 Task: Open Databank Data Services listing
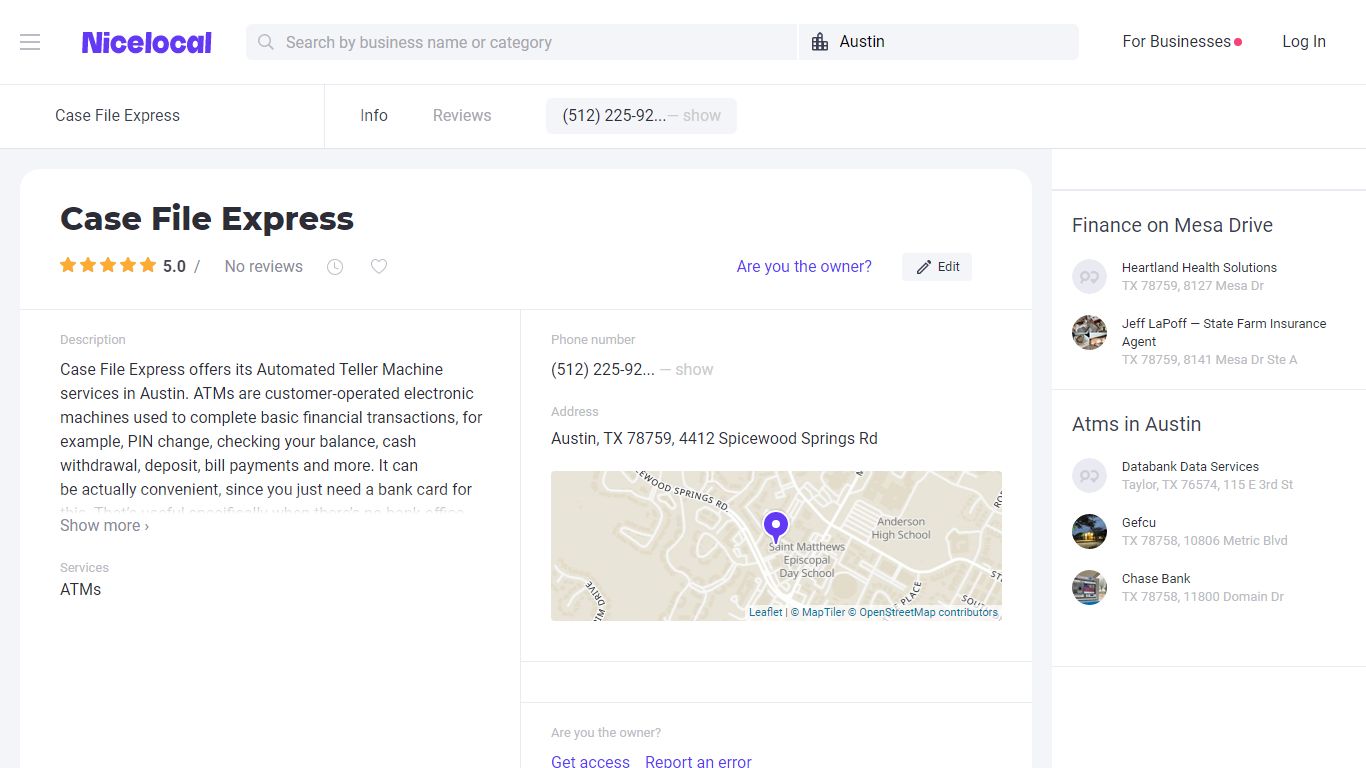point(1190,467)
